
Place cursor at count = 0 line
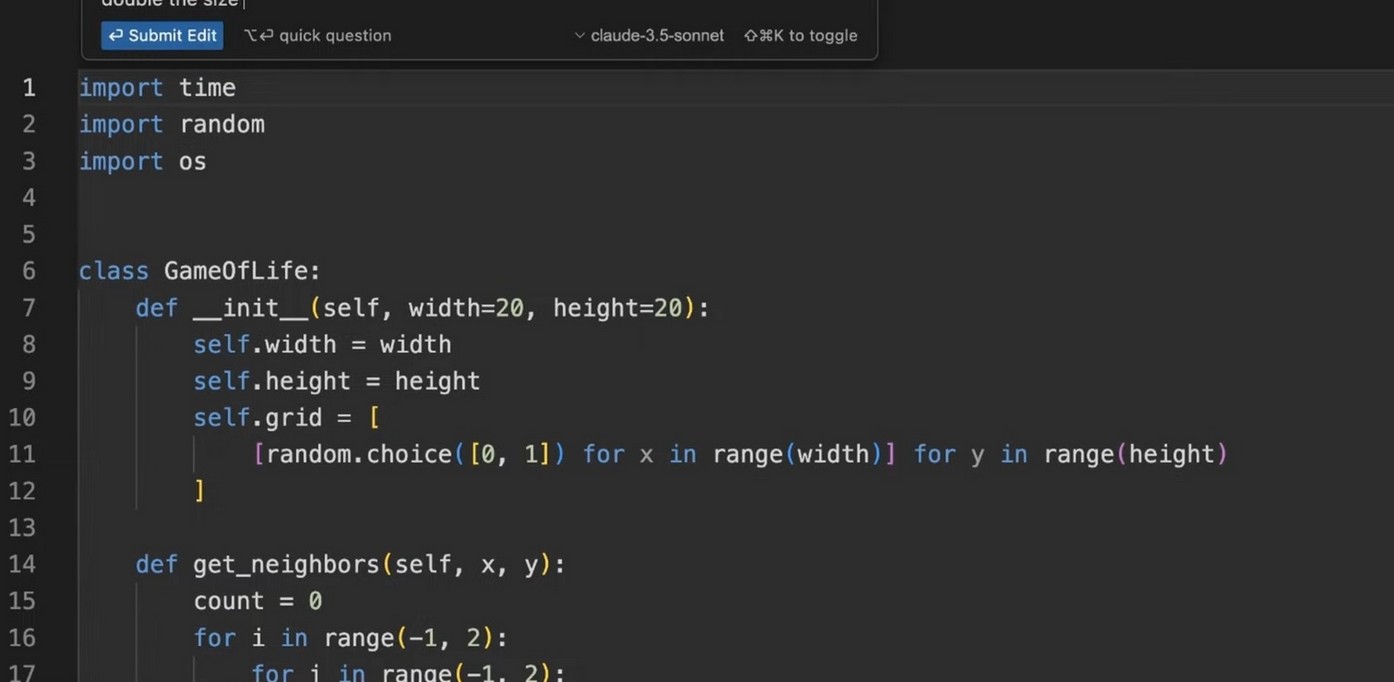(257, 601)
